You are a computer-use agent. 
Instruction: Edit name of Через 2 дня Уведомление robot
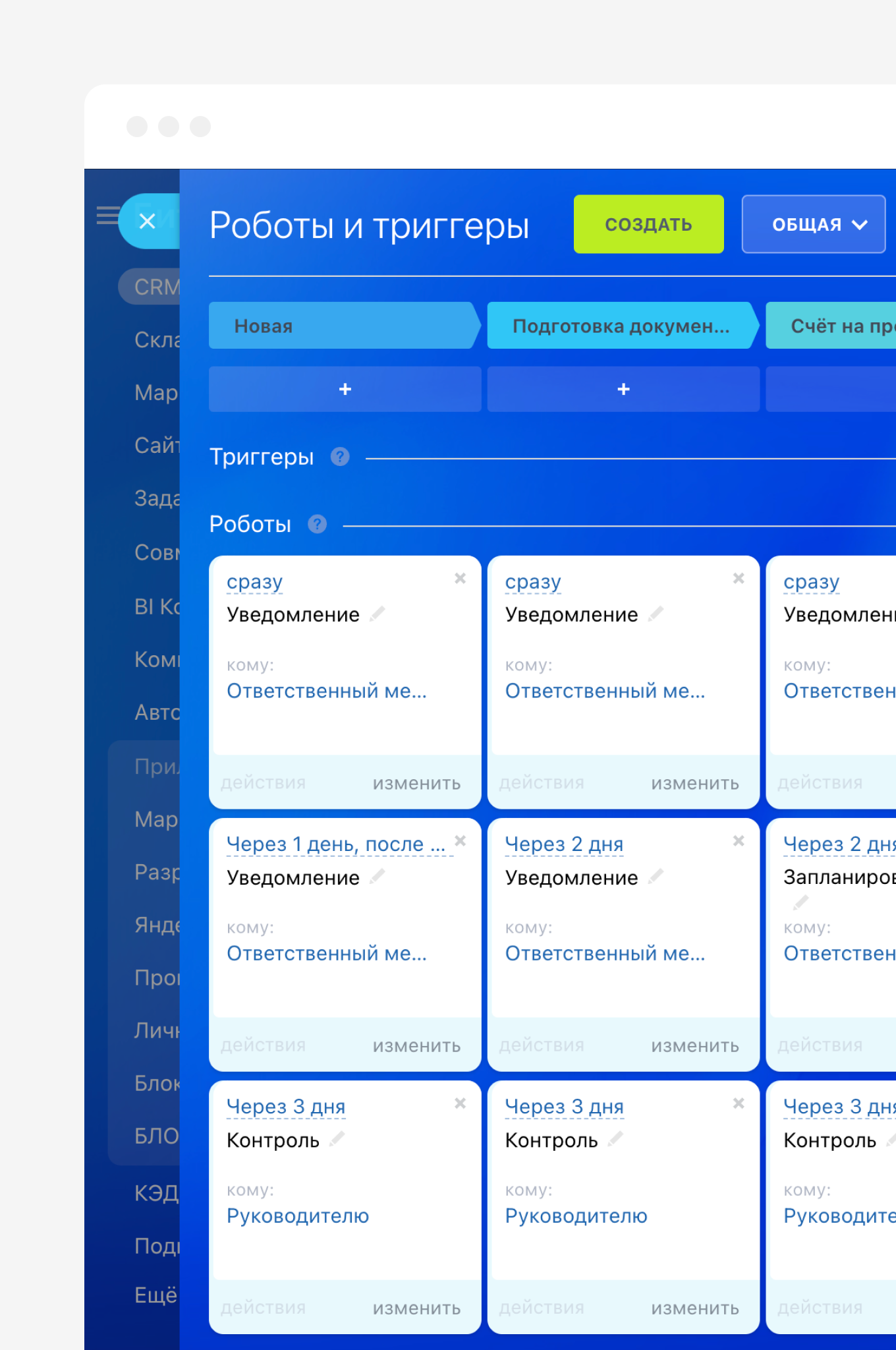656,876
